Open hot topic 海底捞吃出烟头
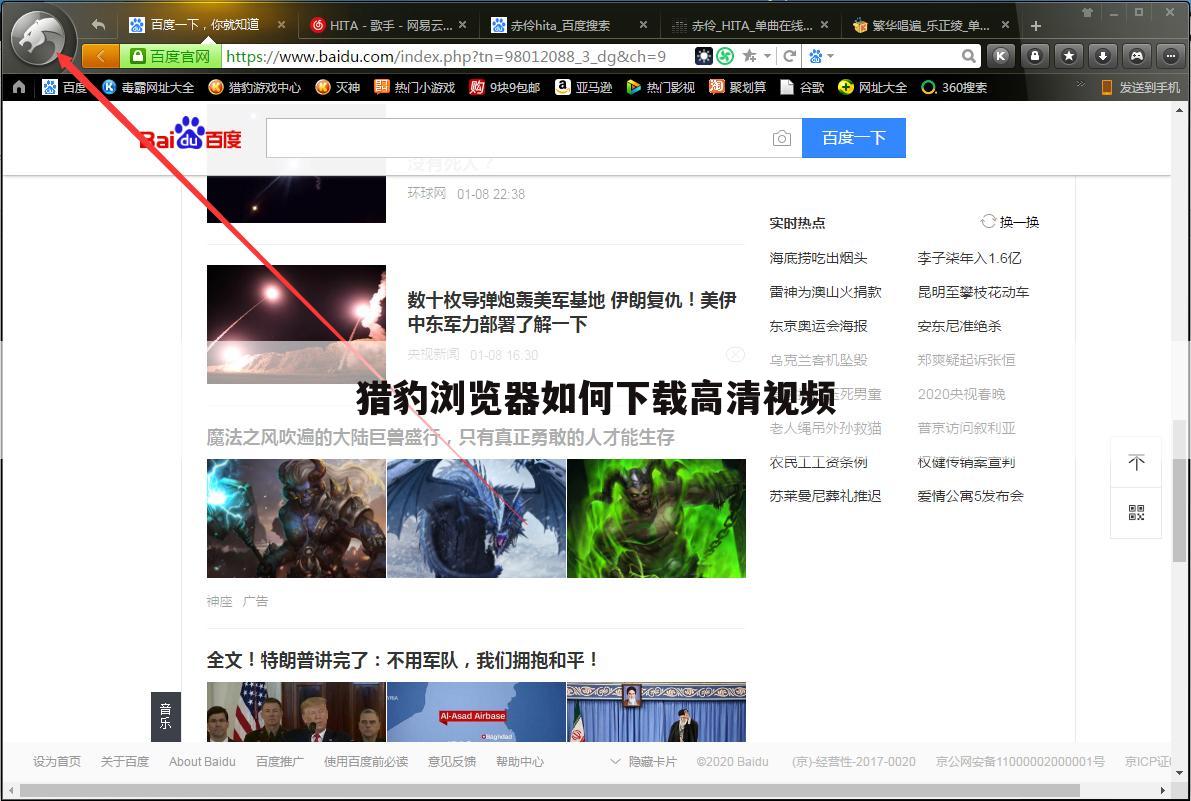Viewport: 1191px width, 801px height. click(x=818, y=258)
